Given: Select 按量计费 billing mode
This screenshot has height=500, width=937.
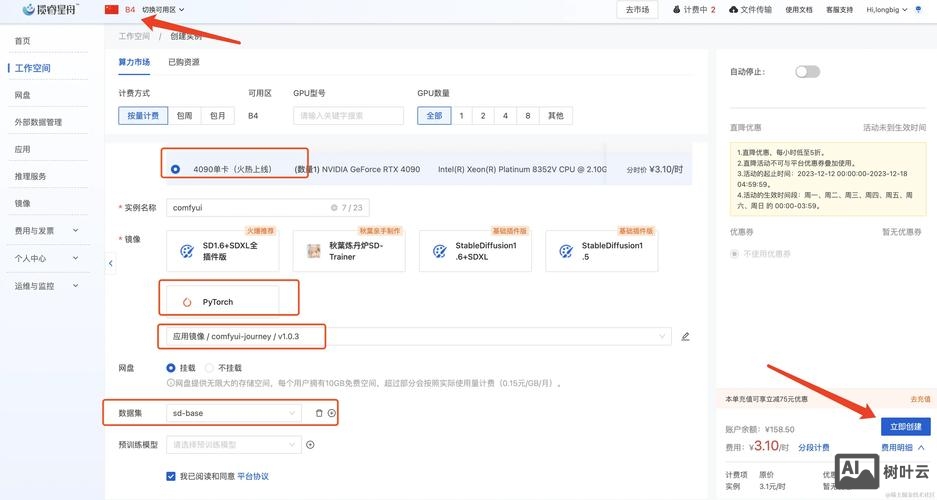Looking at the screenshot, I should click(143, 116).
